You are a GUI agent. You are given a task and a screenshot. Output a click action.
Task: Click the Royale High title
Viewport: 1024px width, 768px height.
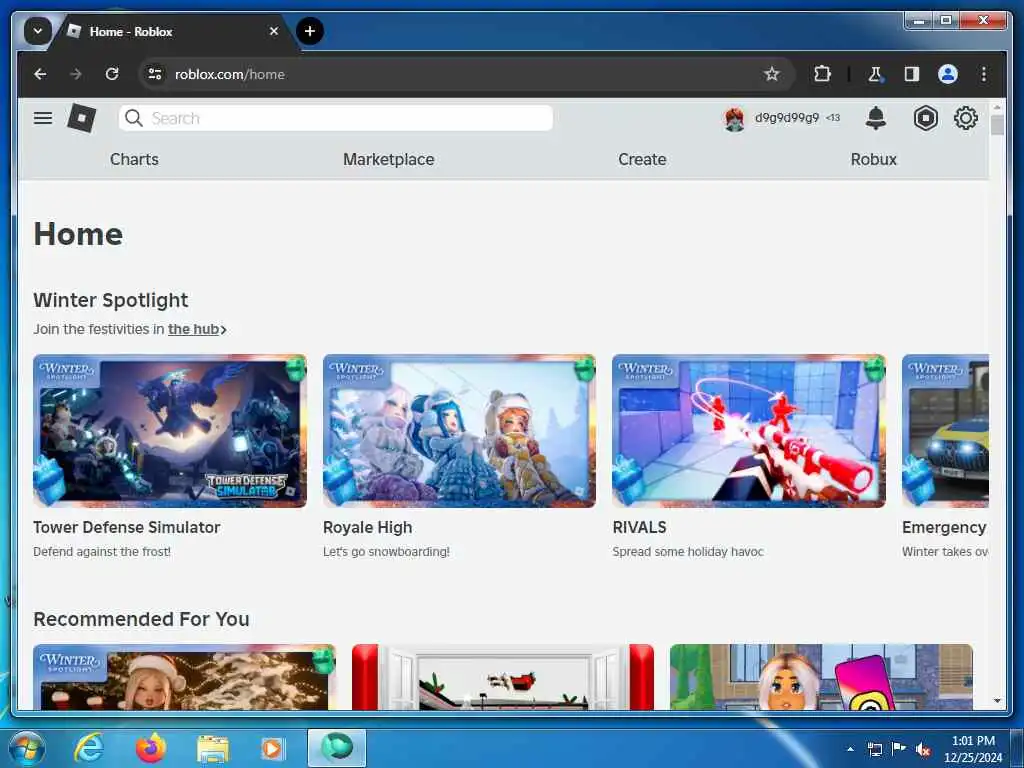click(368, 527)
